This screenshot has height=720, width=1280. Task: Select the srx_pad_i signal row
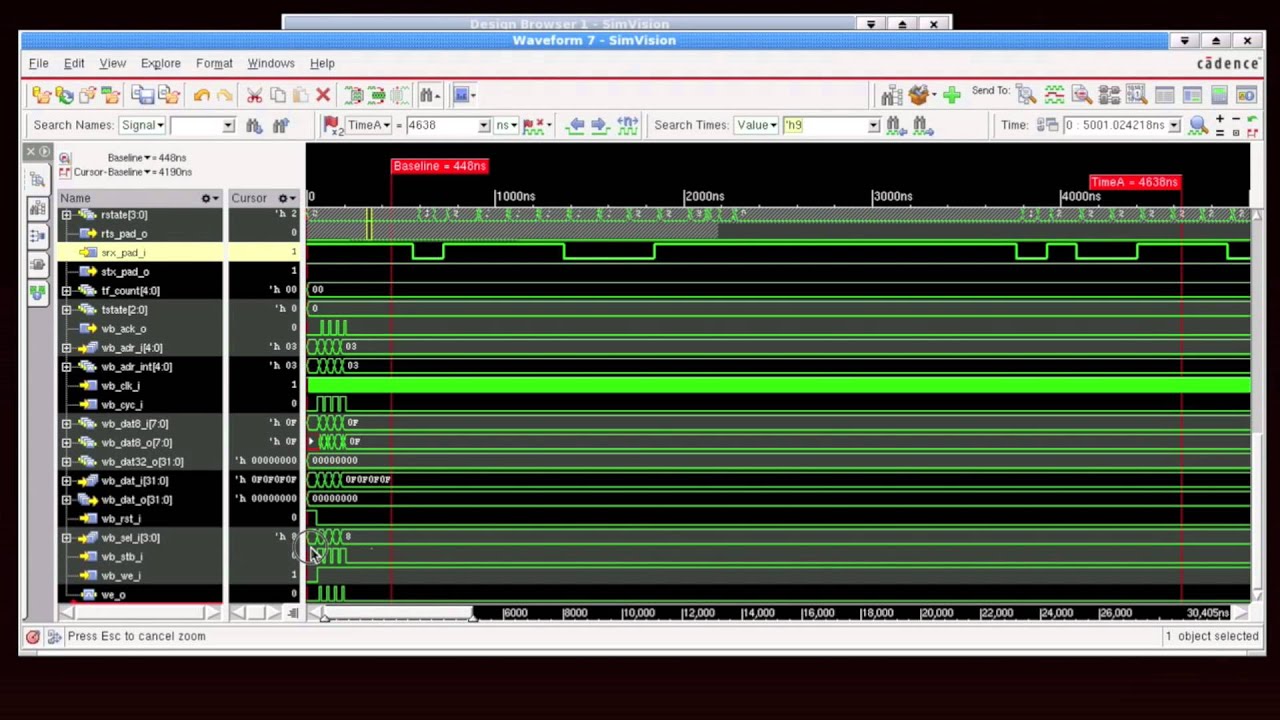[140, 253]
